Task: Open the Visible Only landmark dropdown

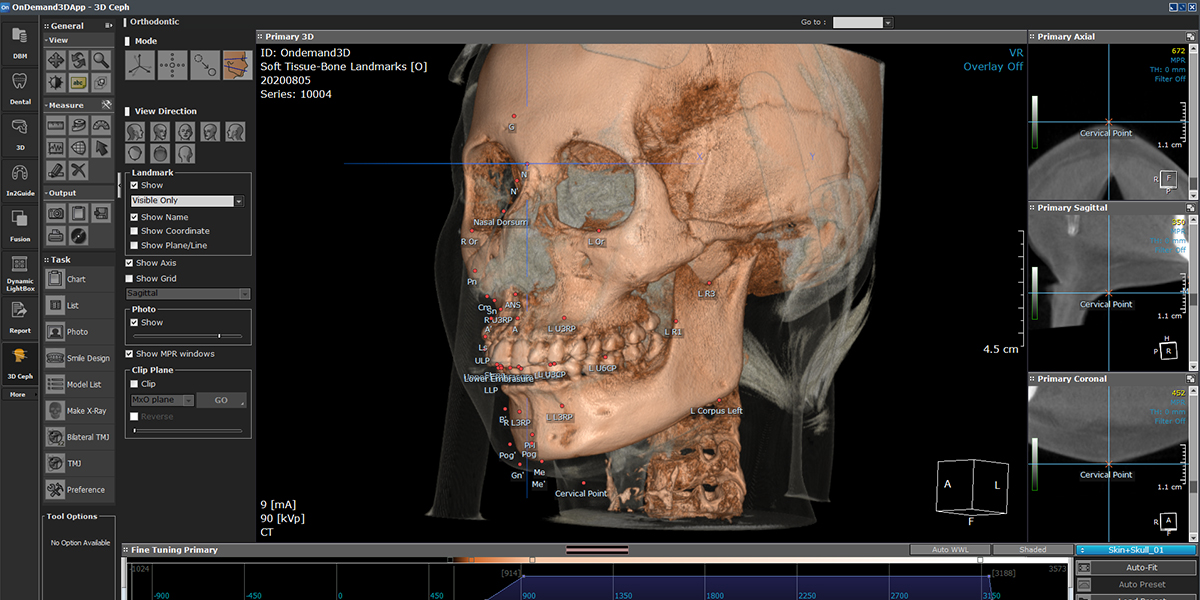Action: pos(187,201)
